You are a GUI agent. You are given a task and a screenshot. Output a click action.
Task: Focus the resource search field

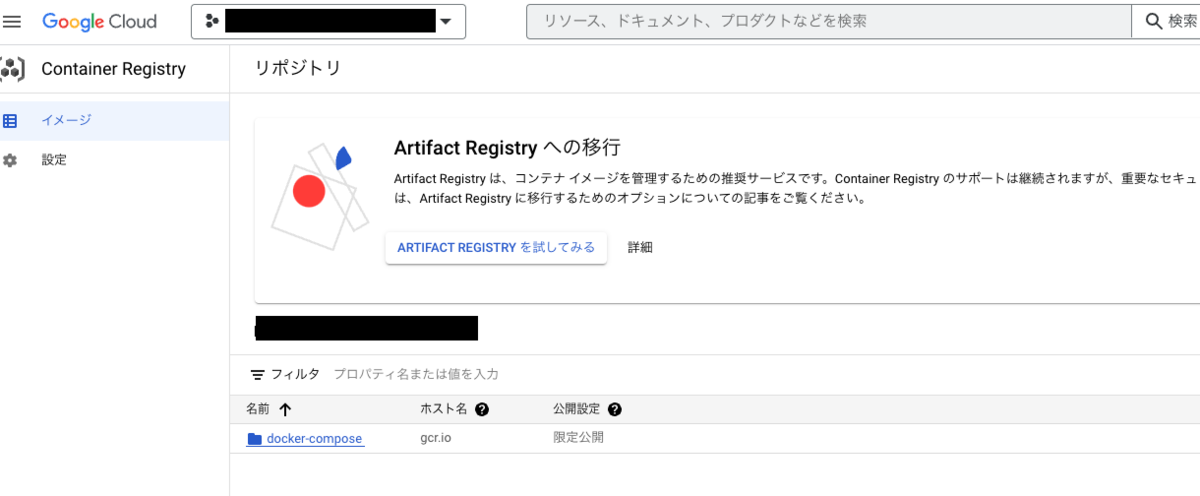click(828, 21)
